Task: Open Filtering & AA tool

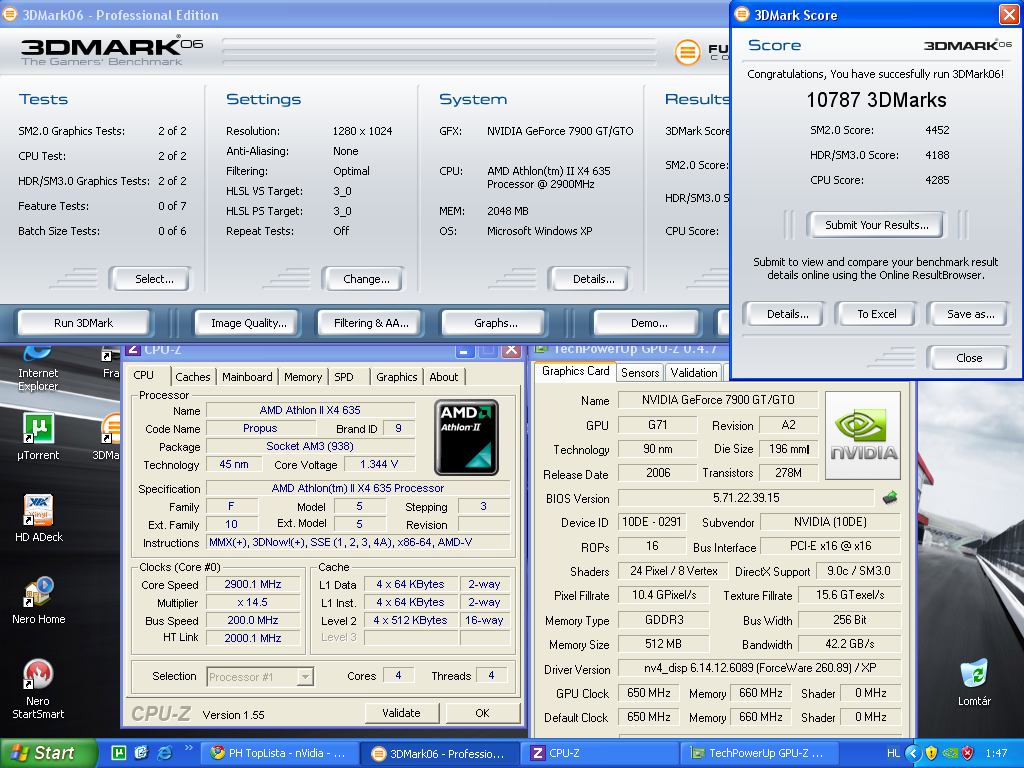Action: pos(371,323)
